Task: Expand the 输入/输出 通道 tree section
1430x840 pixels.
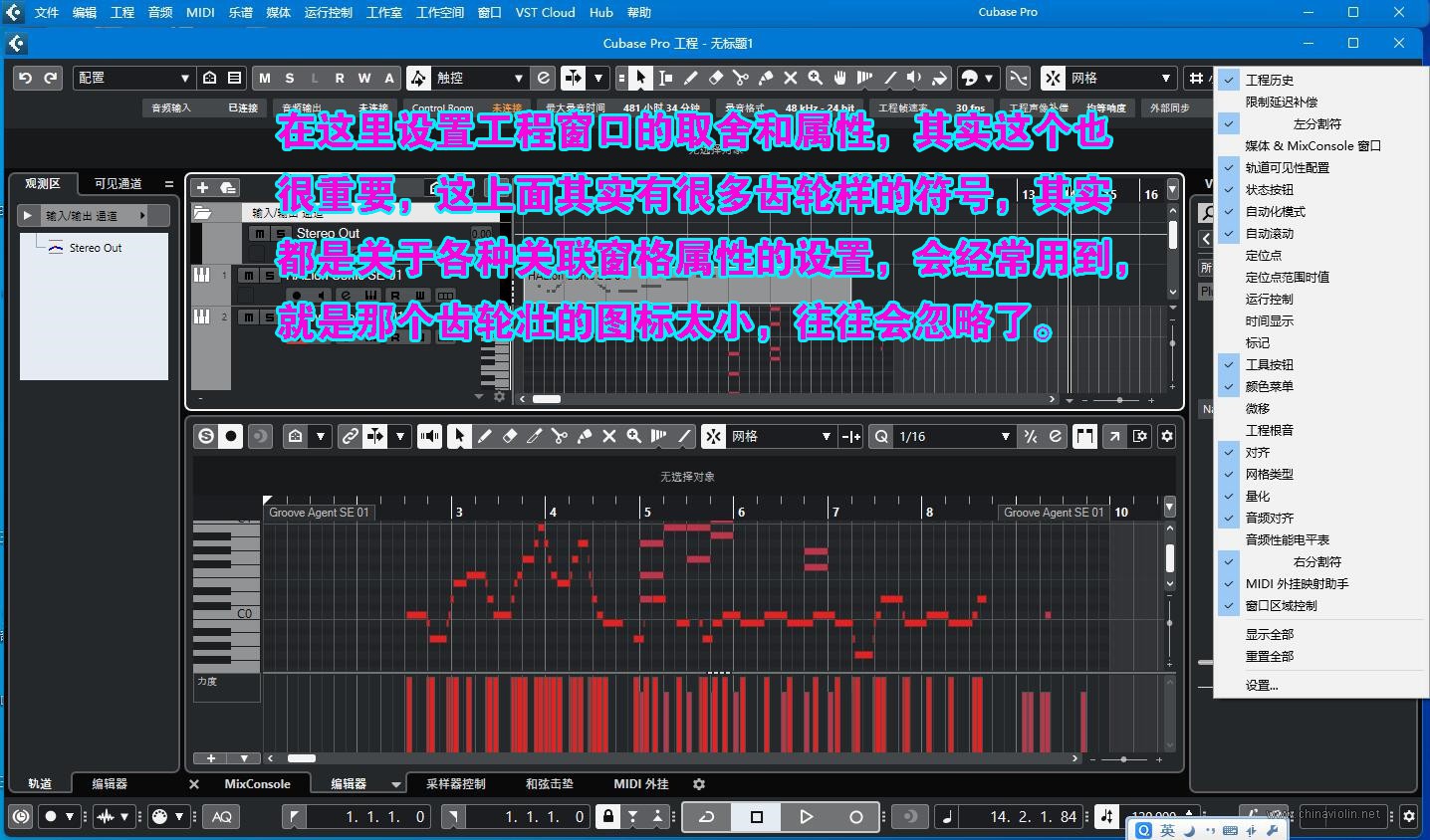Action: pos(27,215)
